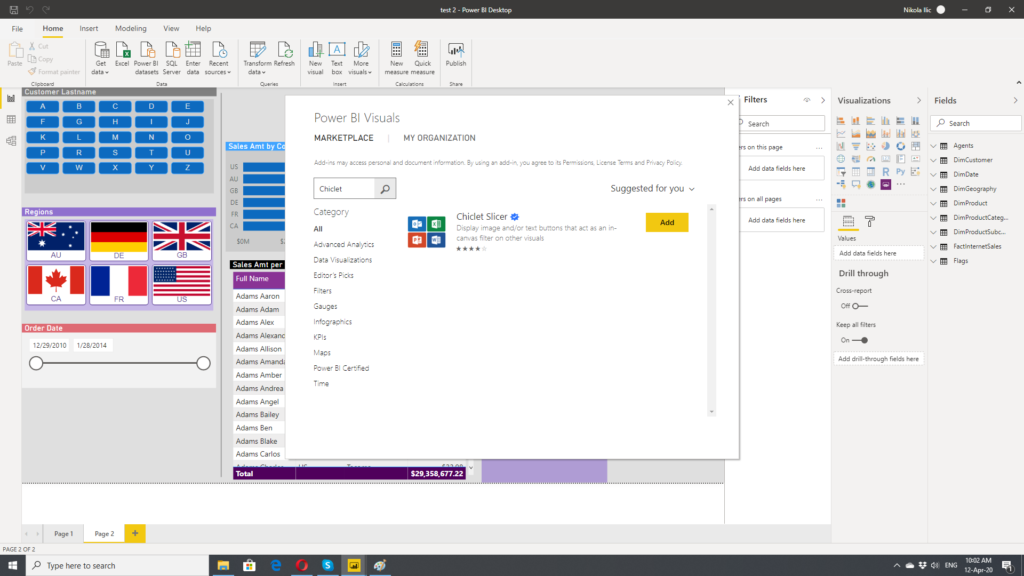Go to Page 1 tab
This screenshot has width=1024, height=576.
coord(63,534)
